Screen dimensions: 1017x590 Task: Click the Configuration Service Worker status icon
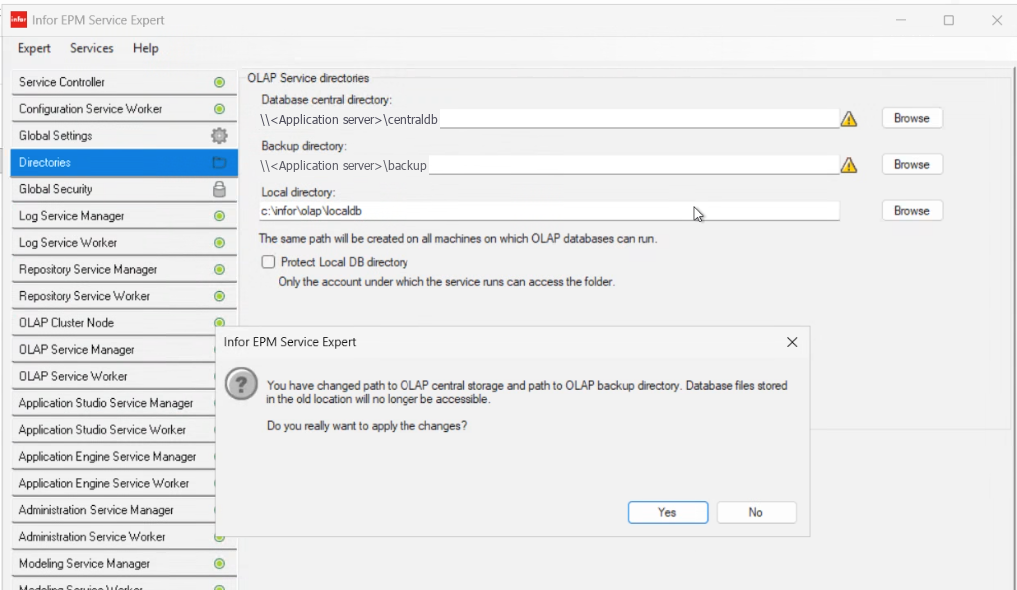(x=219, y=109)
